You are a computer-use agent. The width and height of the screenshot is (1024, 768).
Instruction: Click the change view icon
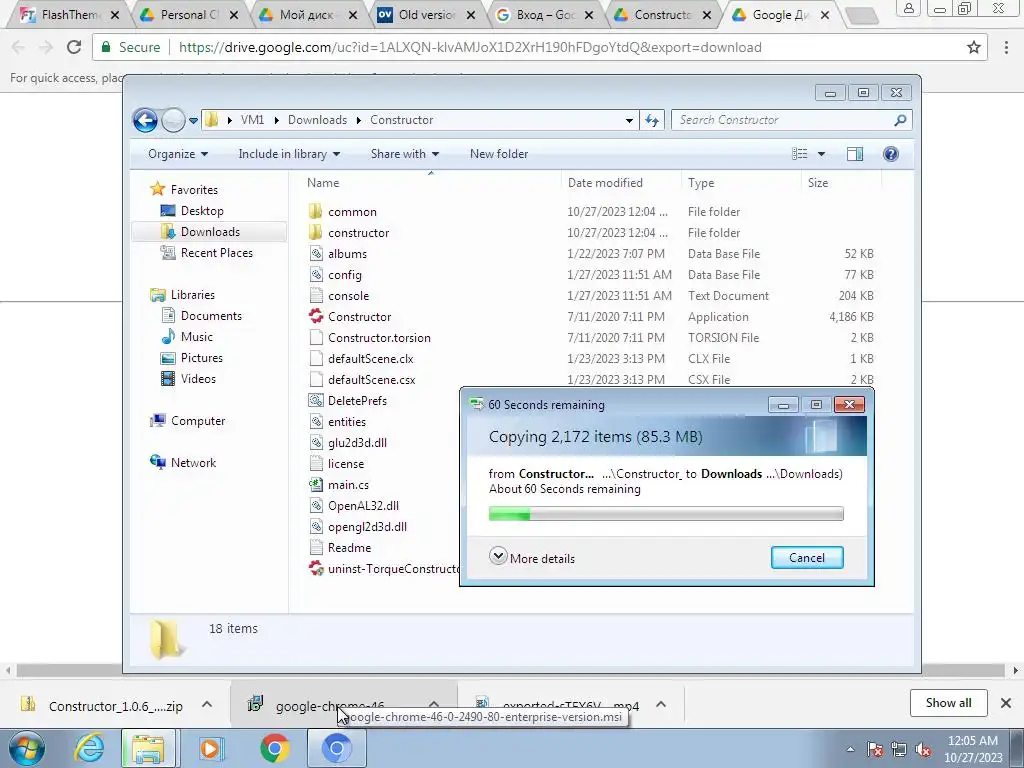(x=800, y=154)
